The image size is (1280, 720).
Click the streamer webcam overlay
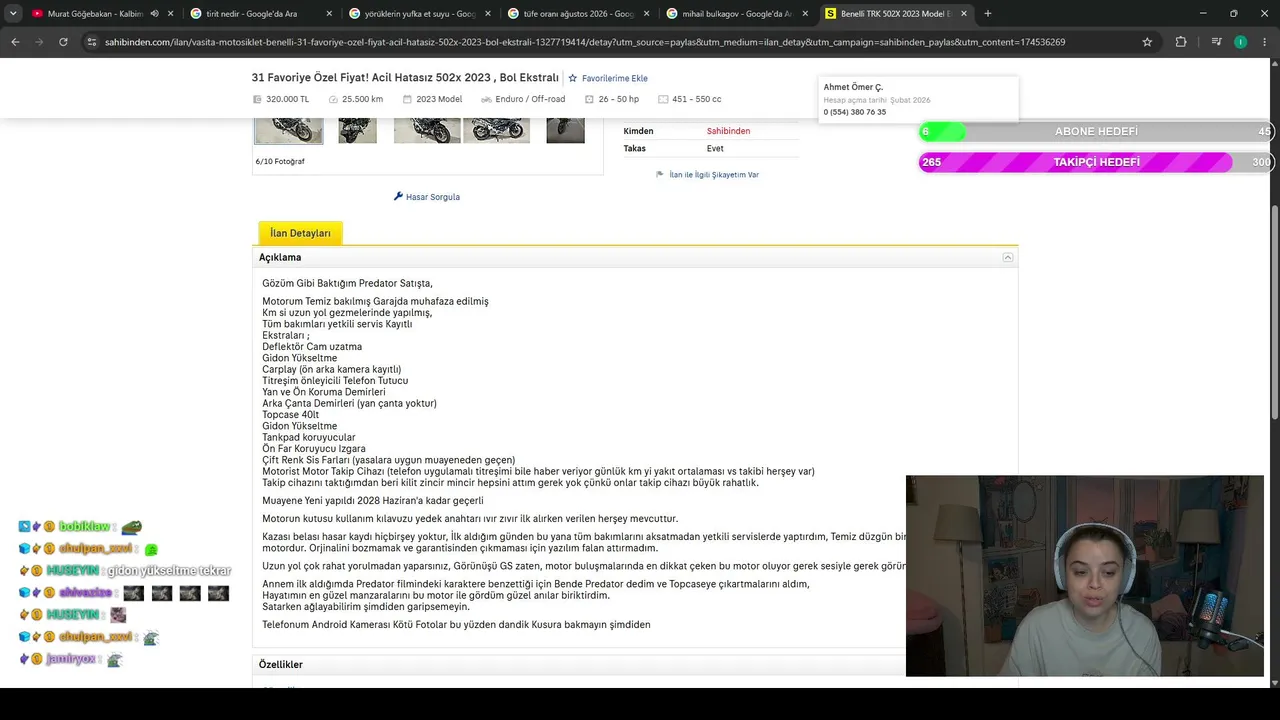(1085, 576)
